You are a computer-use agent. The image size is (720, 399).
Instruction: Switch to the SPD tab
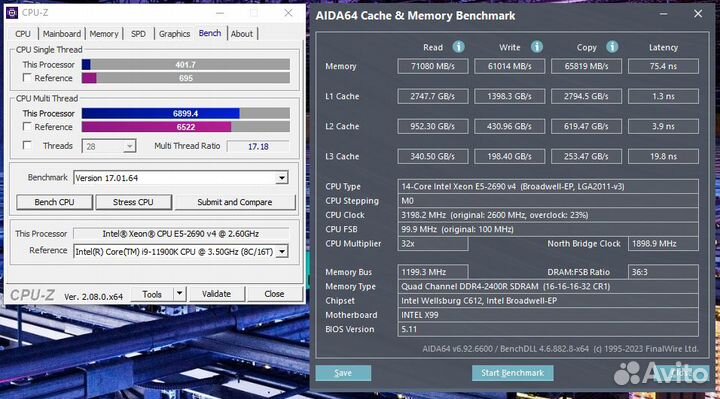coord(138,34)
